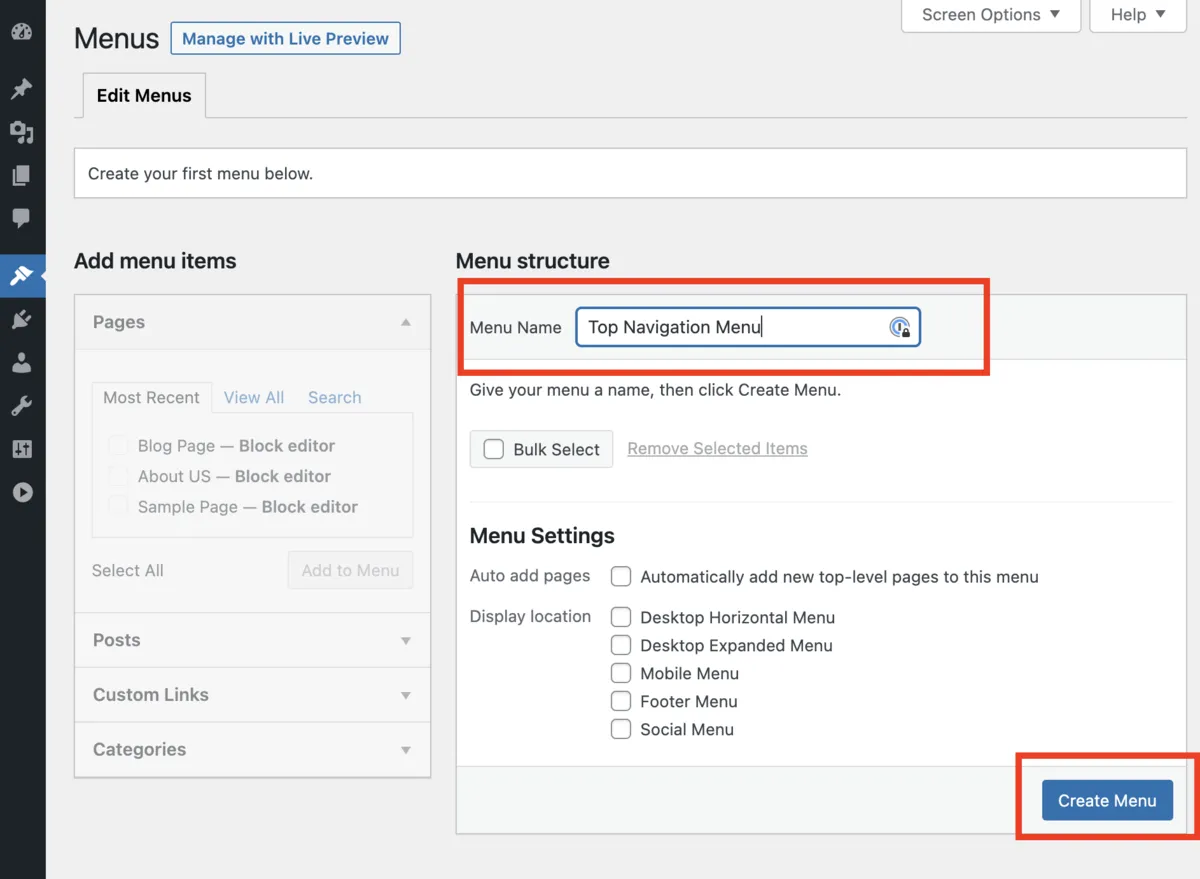Click 'Give your menu a name' instruction text
Viewport: 1200px width, 879px height.
[x=656, y=390]
